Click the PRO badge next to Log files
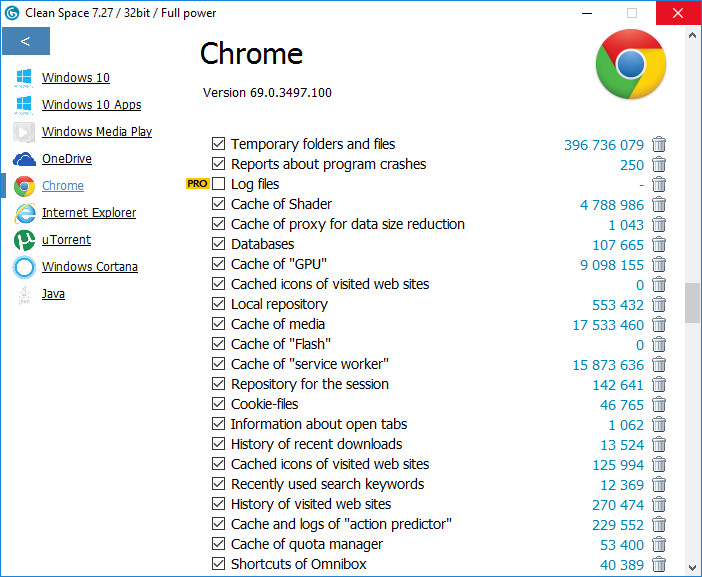Viewport: 702px width, 577px height. [197, 184]
